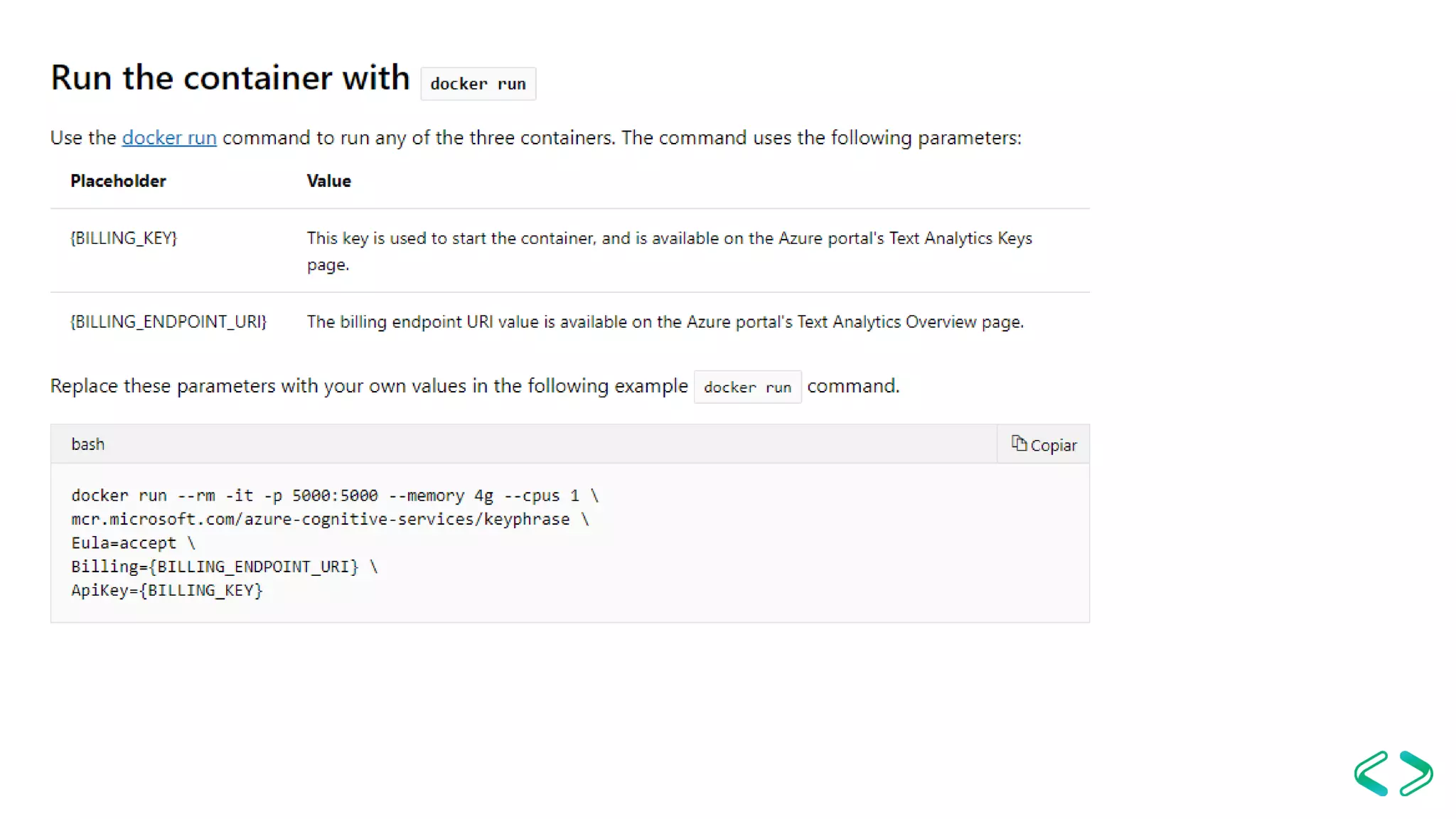Click the Placeholder column header
This screenshot has width=1456, height=819.
pos(118,181)
